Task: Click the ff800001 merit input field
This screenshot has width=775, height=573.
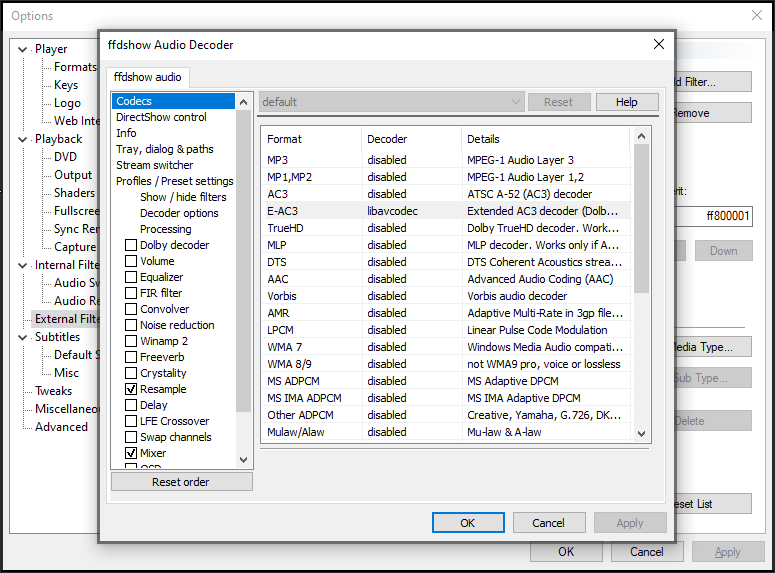Action: click(x=714, y=216)
